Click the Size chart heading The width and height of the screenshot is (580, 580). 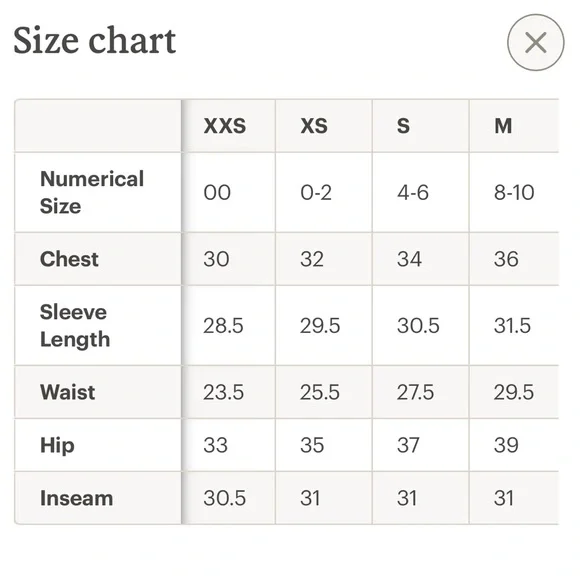[95, 41]
